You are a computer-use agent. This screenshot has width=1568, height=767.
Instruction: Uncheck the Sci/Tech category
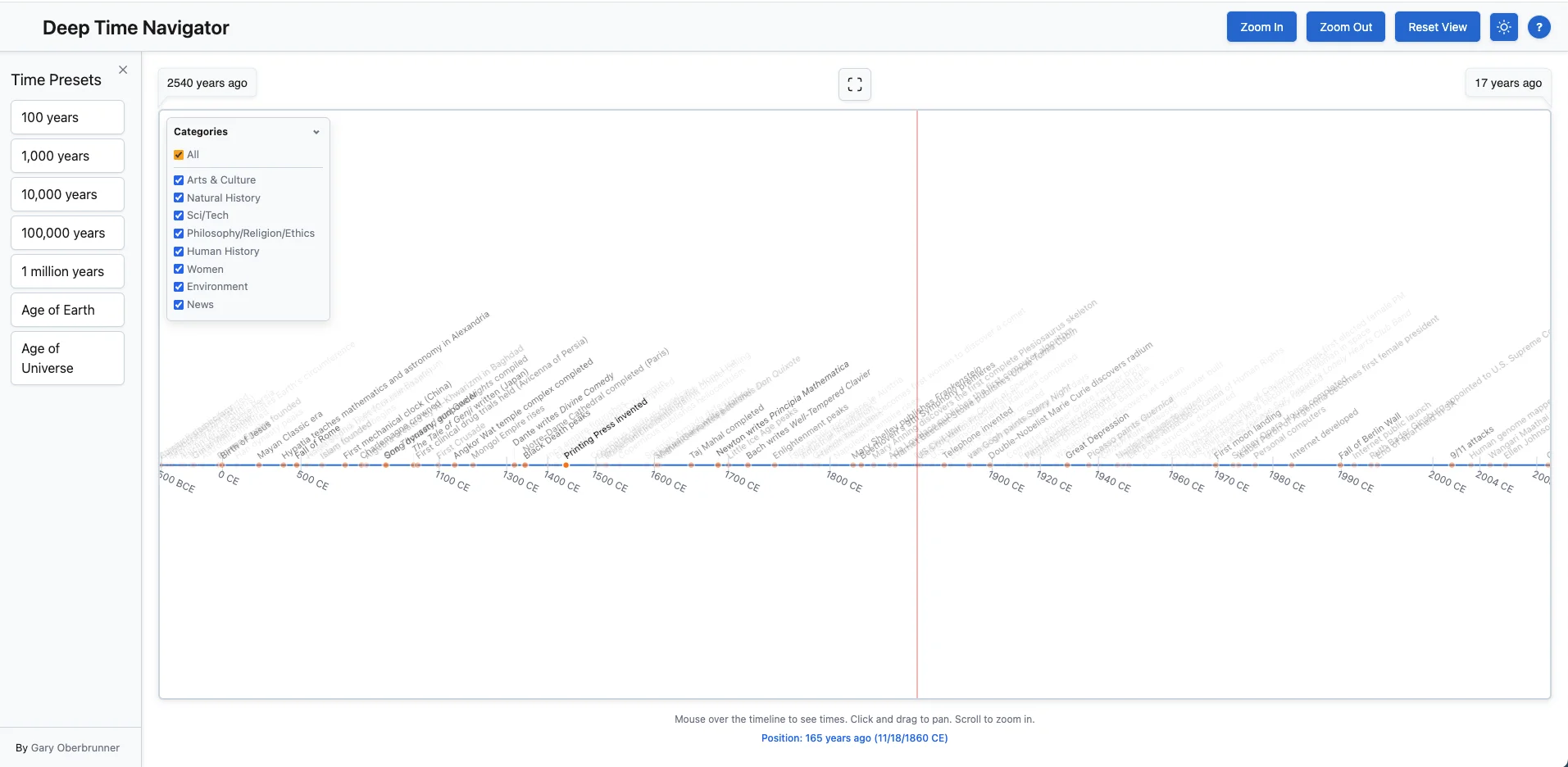coord(179,215)
